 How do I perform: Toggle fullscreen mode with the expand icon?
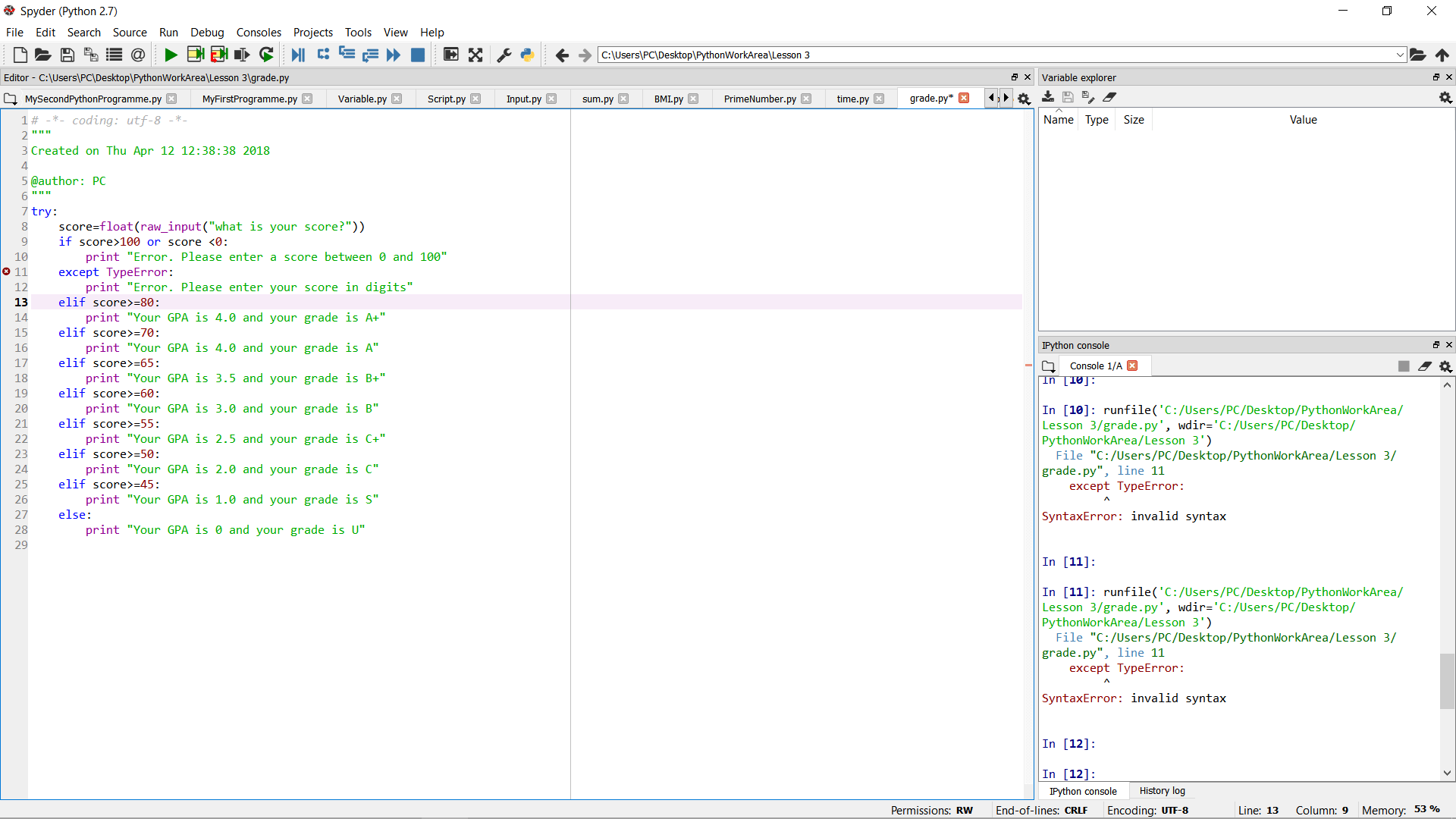(x=475, y=55)
